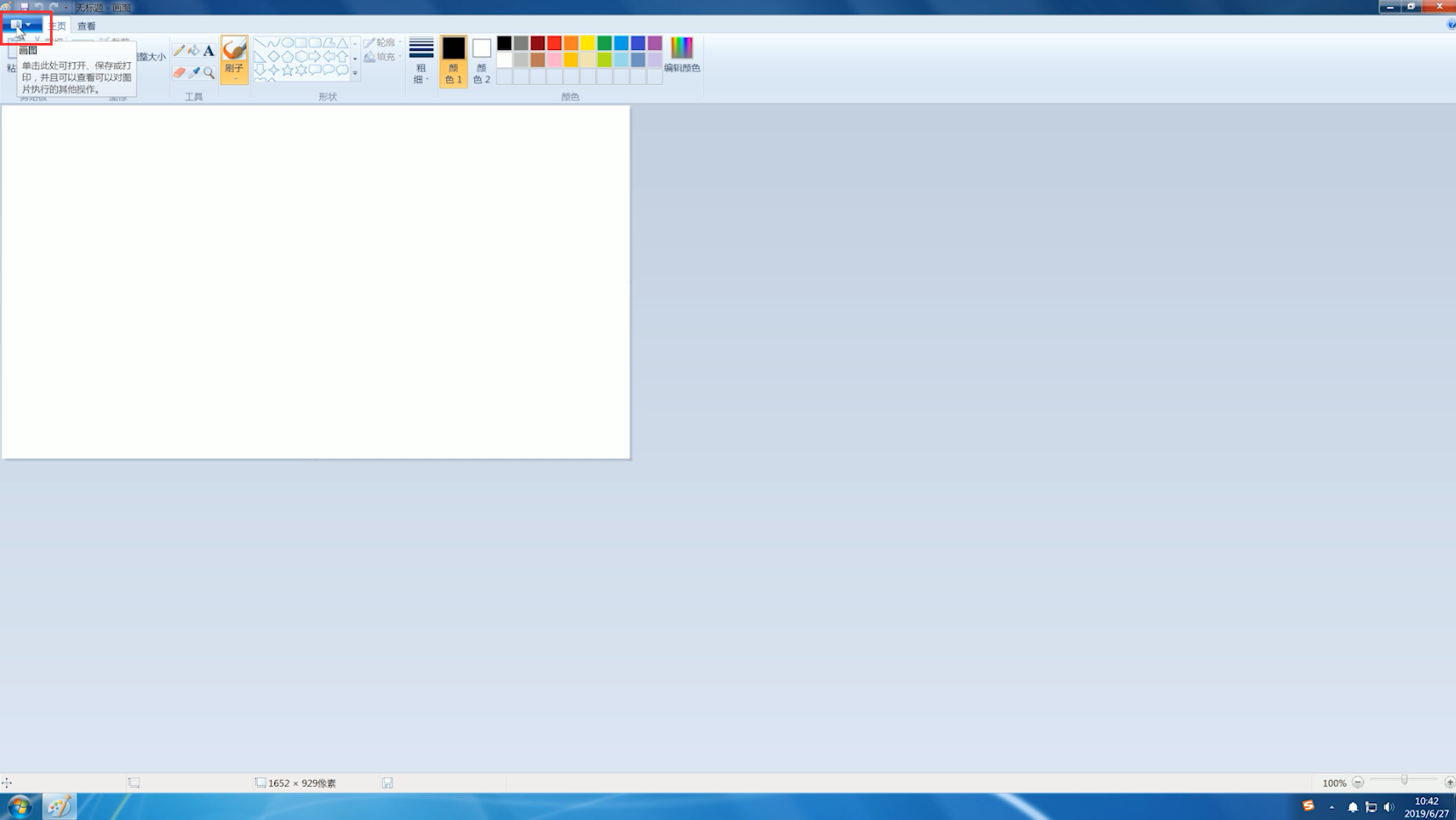Choose the green color swatch

(605, 43)
